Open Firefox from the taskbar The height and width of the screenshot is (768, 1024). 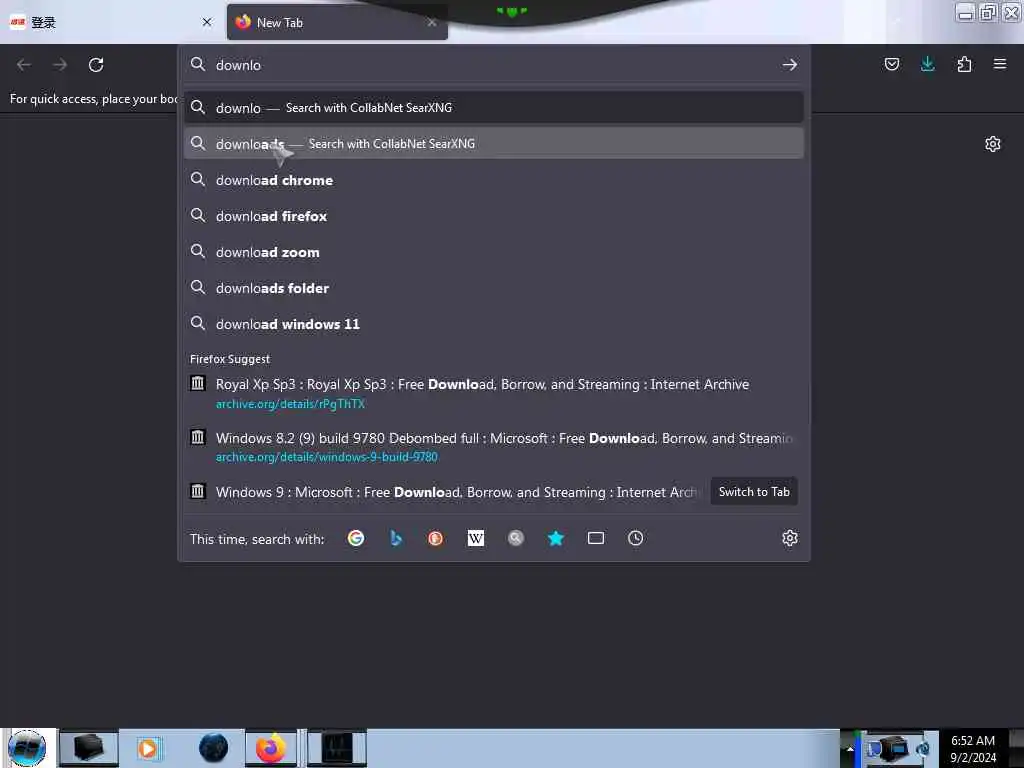click(271, 748)
